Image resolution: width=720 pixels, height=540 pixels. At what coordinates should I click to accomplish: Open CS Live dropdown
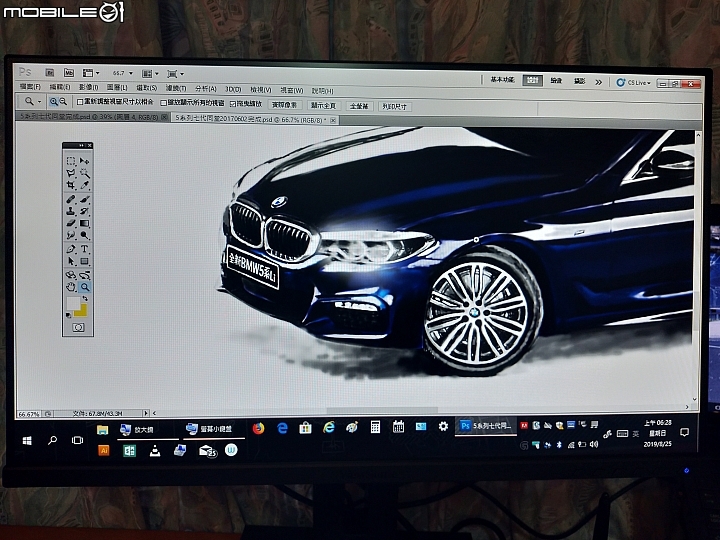tap(633, 83)
